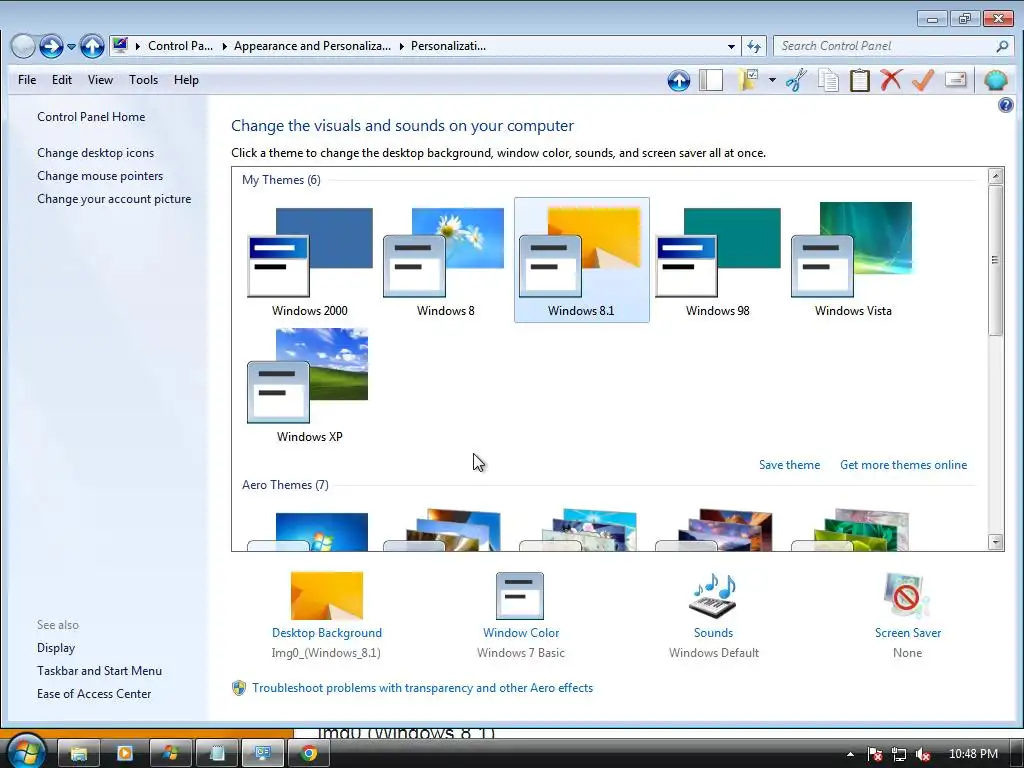Open the dropdown arrow beside Folder Options icon
The width and height of the screenshot is (1024, 768).
[x=772, y=80]
